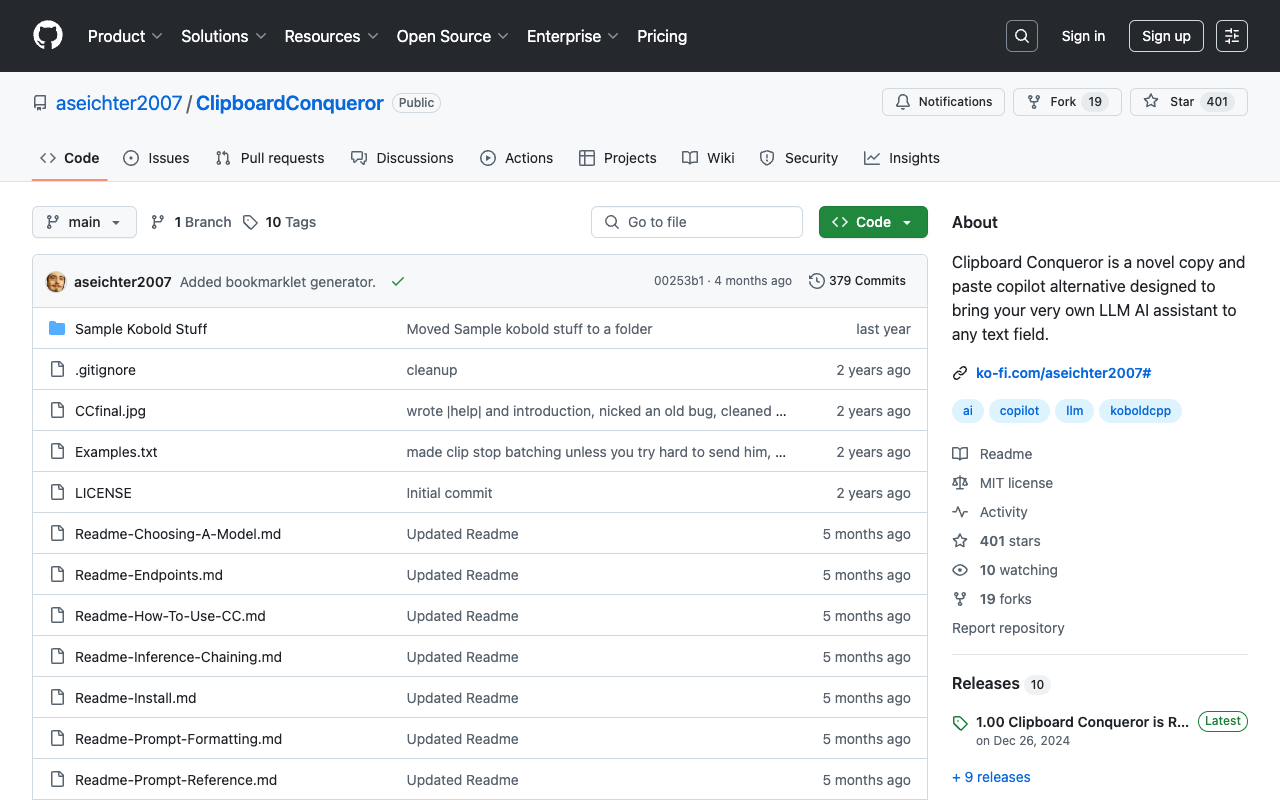Open the appearance settings icon beside Sign up

1232,36
